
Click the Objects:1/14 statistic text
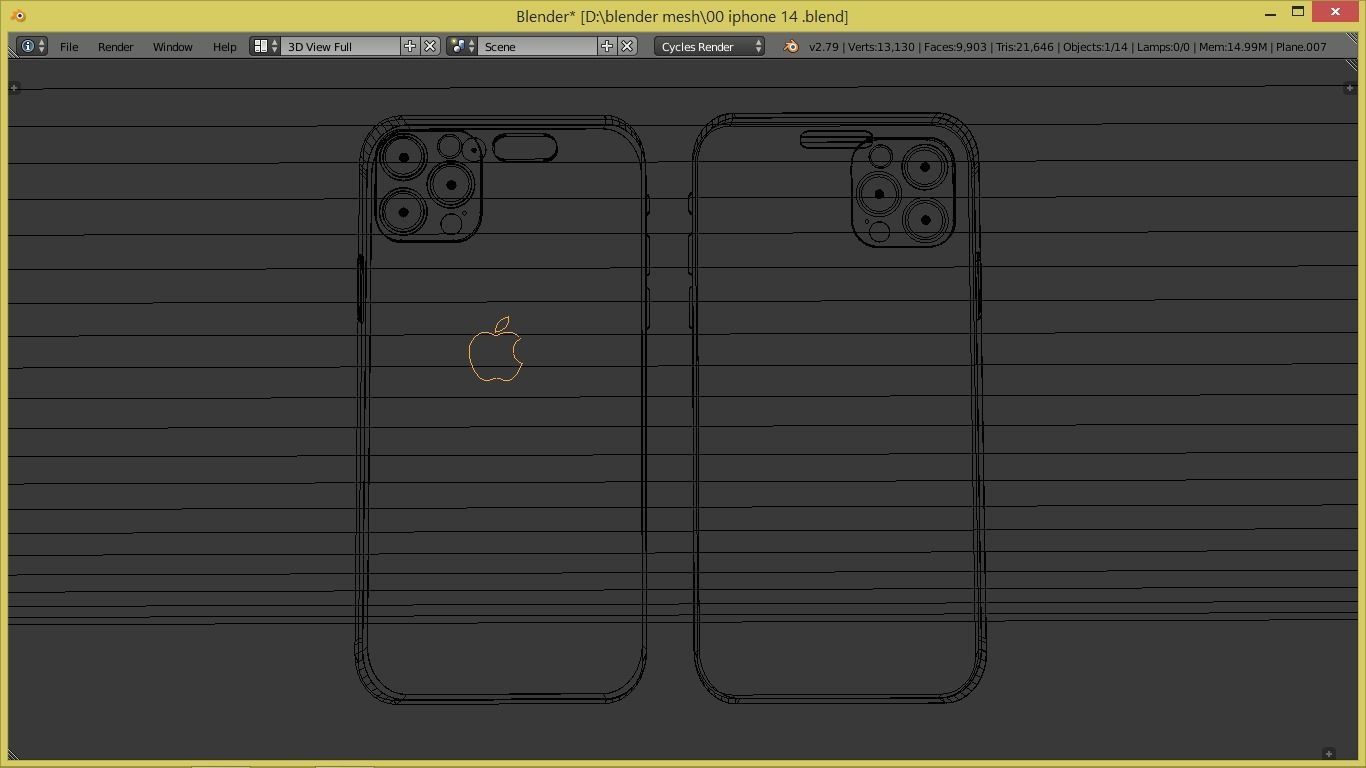[1095, 47]
